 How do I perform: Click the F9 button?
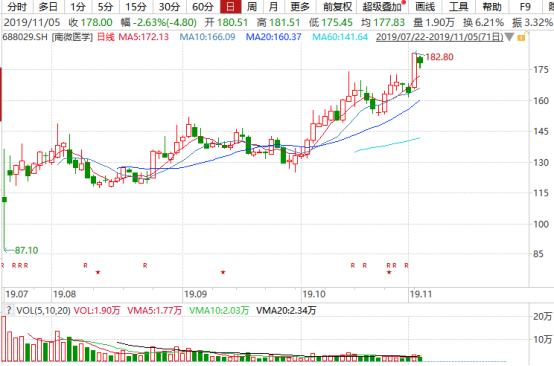pyautogui.click(x=525, y=7)
